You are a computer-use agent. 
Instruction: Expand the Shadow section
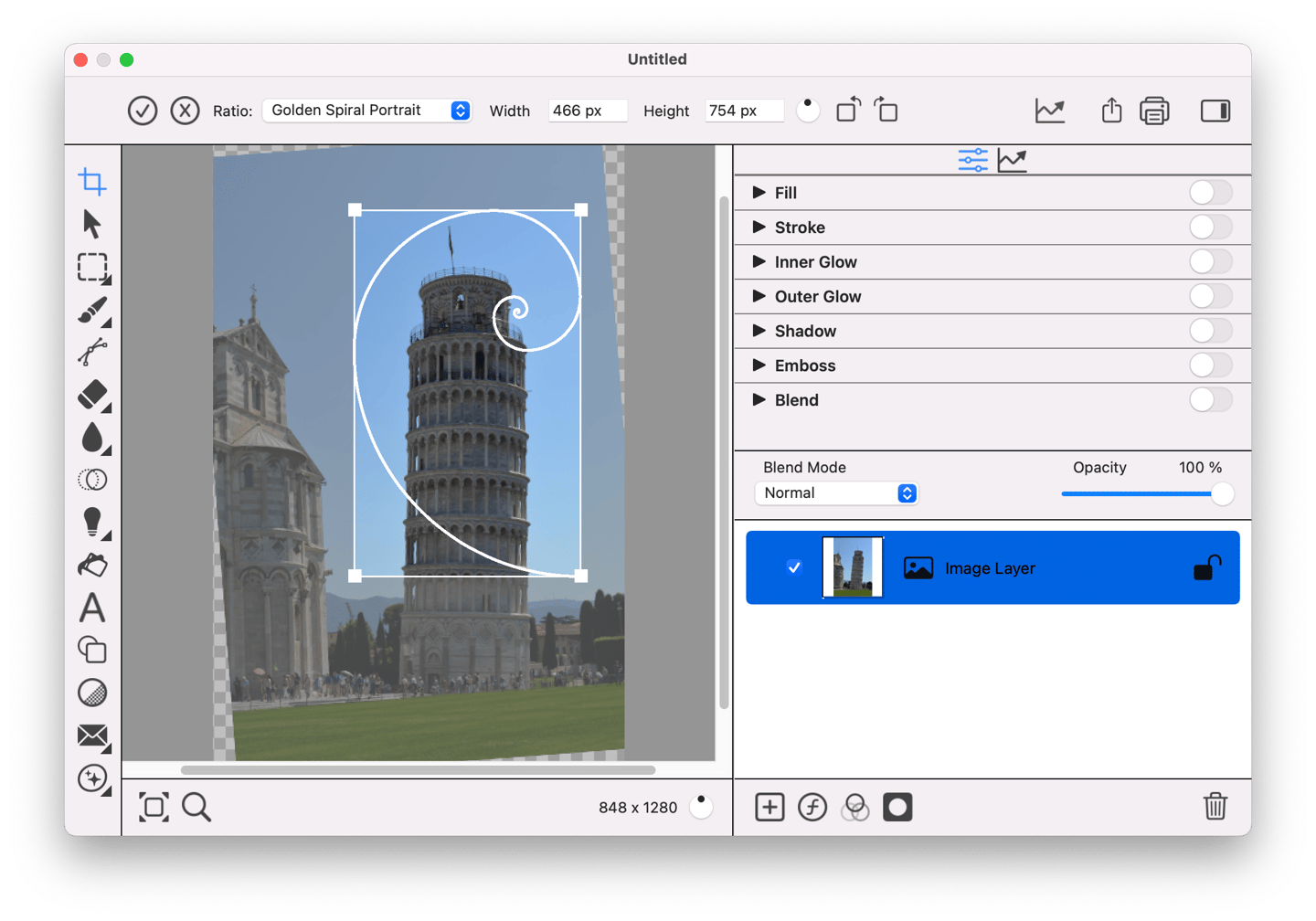pos(759,331)
